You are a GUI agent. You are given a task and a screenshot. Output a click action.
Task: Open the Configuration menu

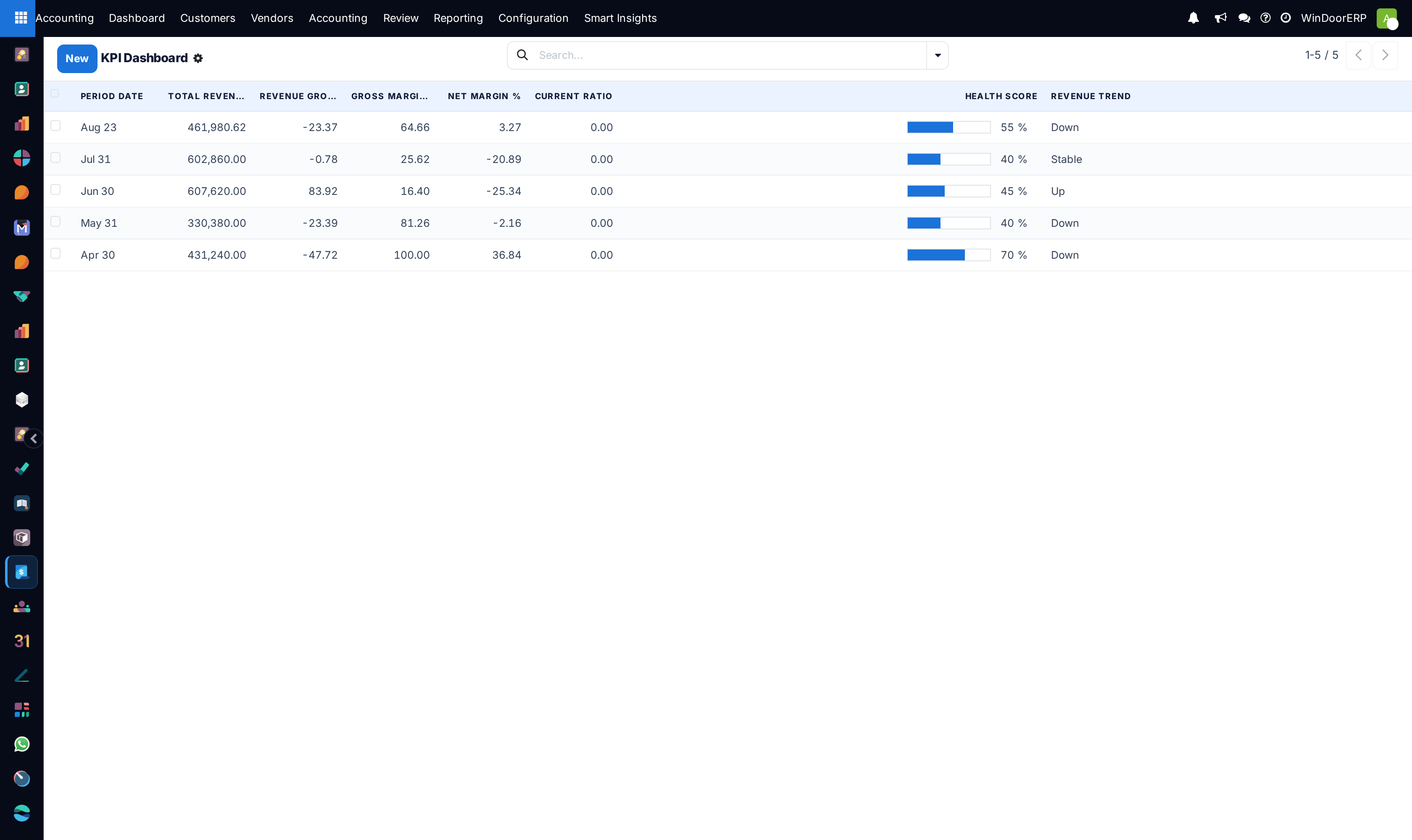point(533,18)
